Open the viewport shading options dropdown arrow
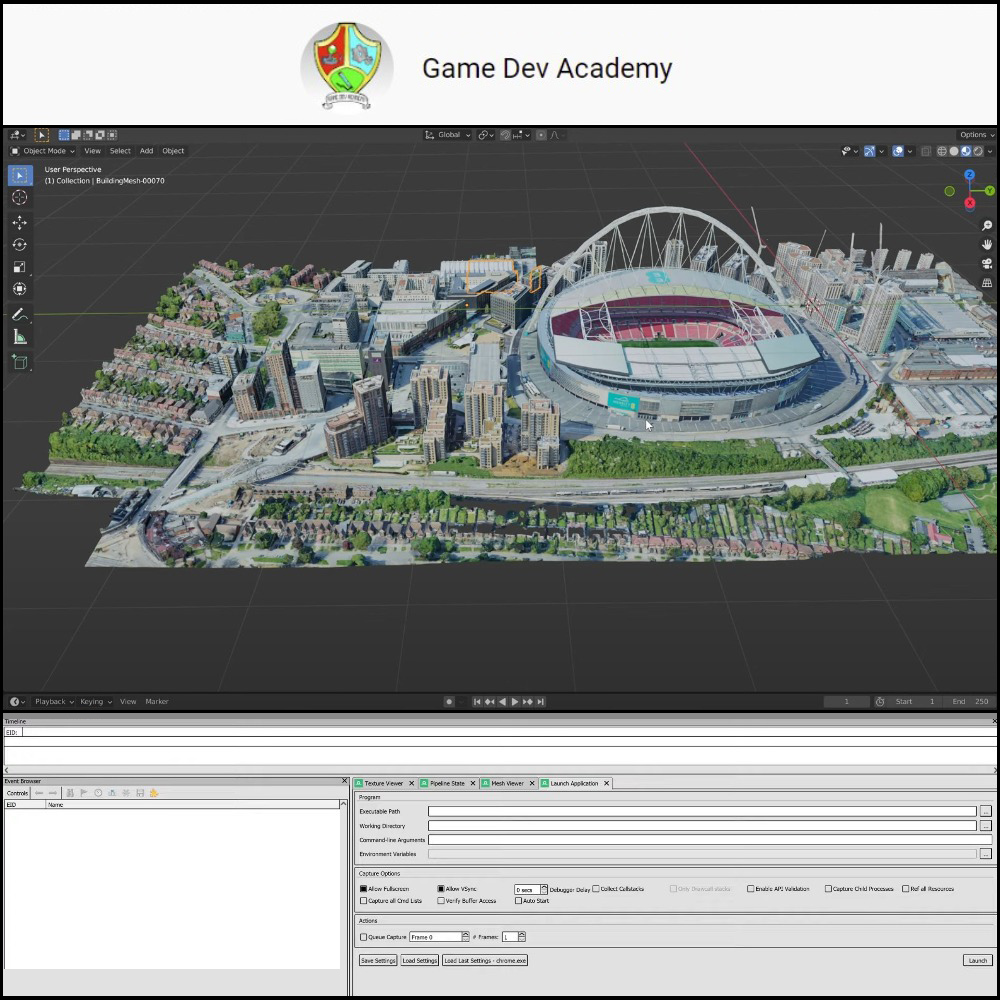 [990, 152]
